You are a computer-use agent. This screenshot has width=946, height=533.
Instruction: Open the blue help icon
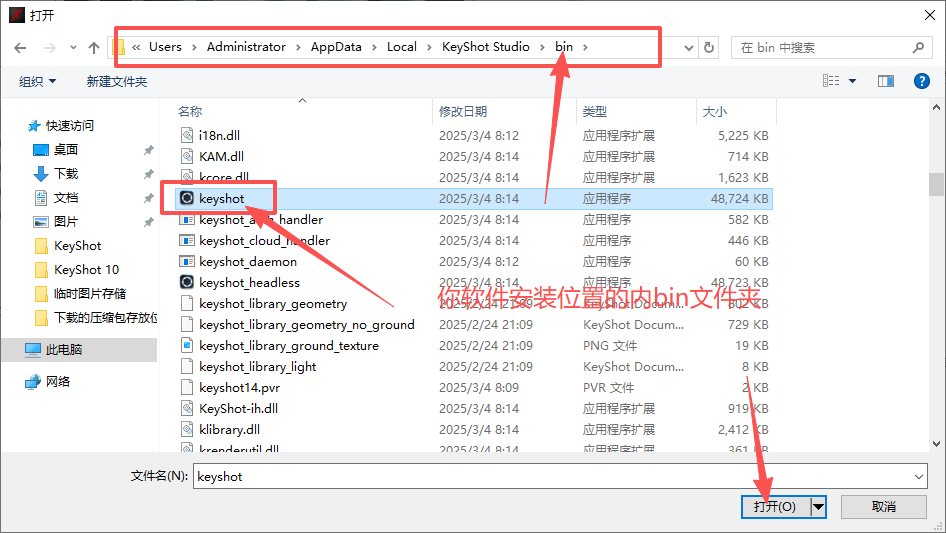pos(922,81)
